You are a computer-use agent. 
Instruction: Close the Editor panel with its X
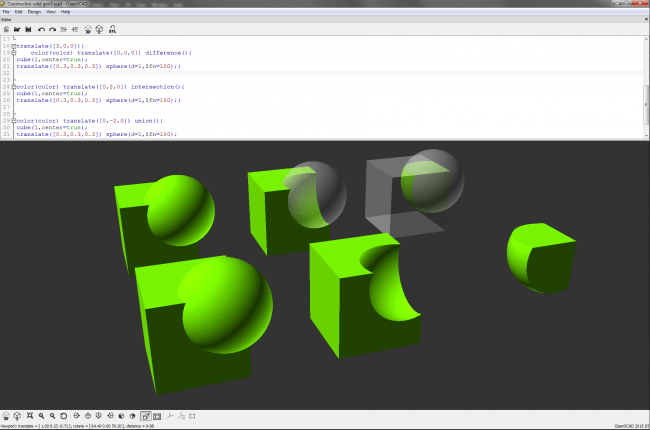coord(646,19)
